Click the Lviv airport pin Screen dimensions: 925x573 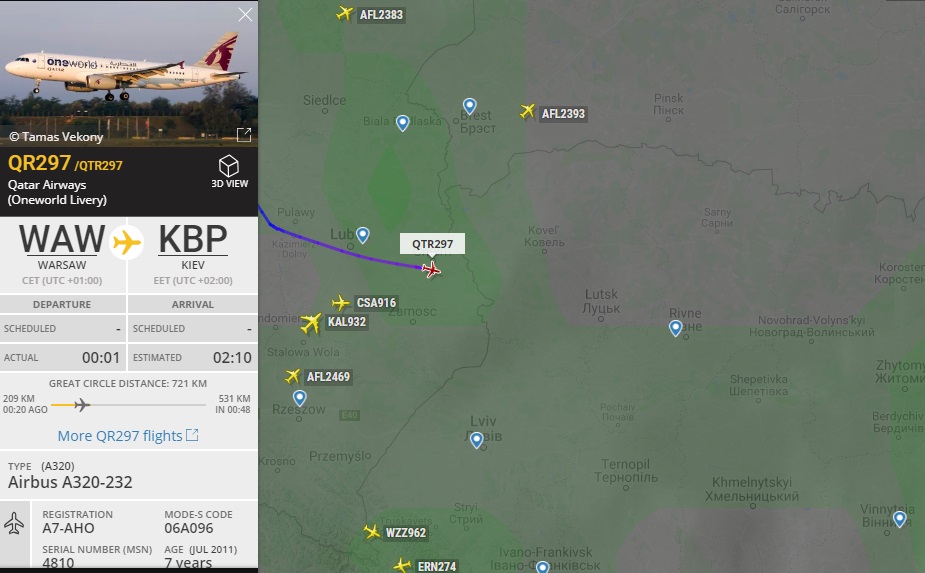(x=477, y=440)
